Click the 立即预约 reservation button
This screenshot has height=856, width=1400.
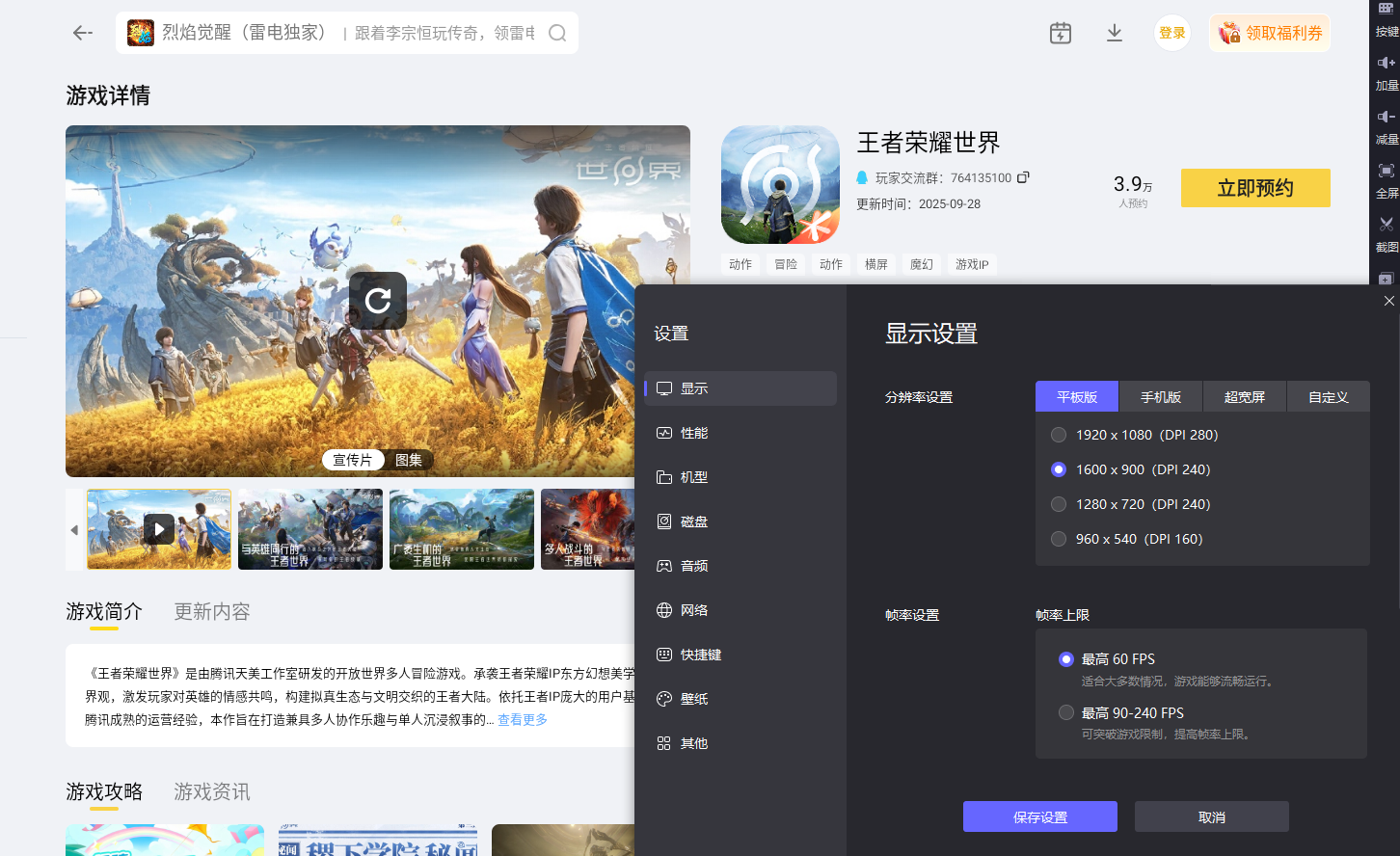pos(1254,188)
